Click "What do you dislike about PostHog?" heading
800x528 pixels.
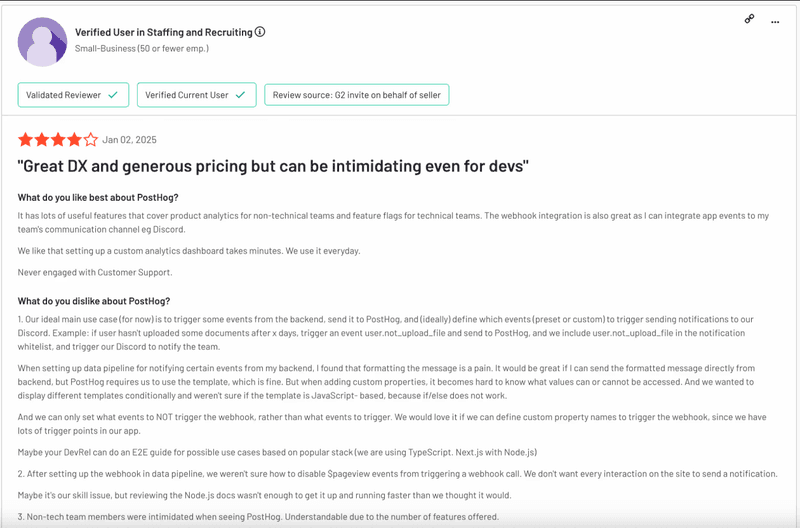pyautogui.click(x=94, y=301)
